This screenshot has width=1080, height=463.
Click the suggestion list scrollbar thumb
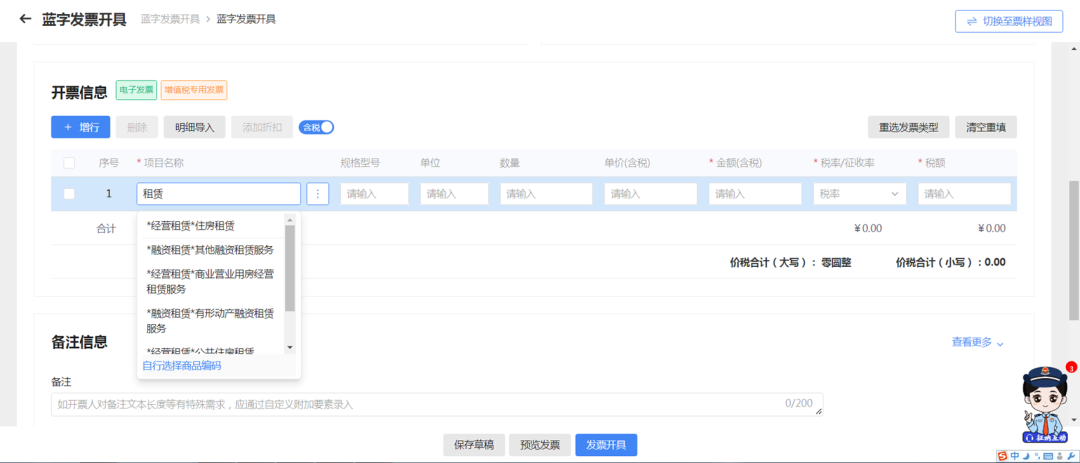[x=290, y=267]
